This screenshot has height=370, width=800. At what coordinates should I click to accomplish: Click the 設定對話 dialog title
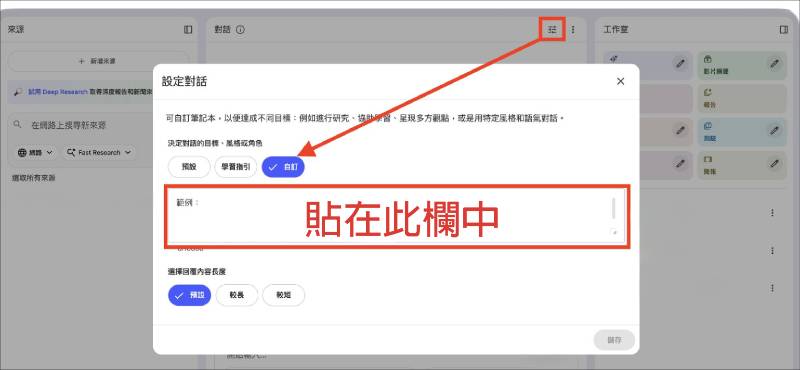pyautogui.click(x=184, y=81)
